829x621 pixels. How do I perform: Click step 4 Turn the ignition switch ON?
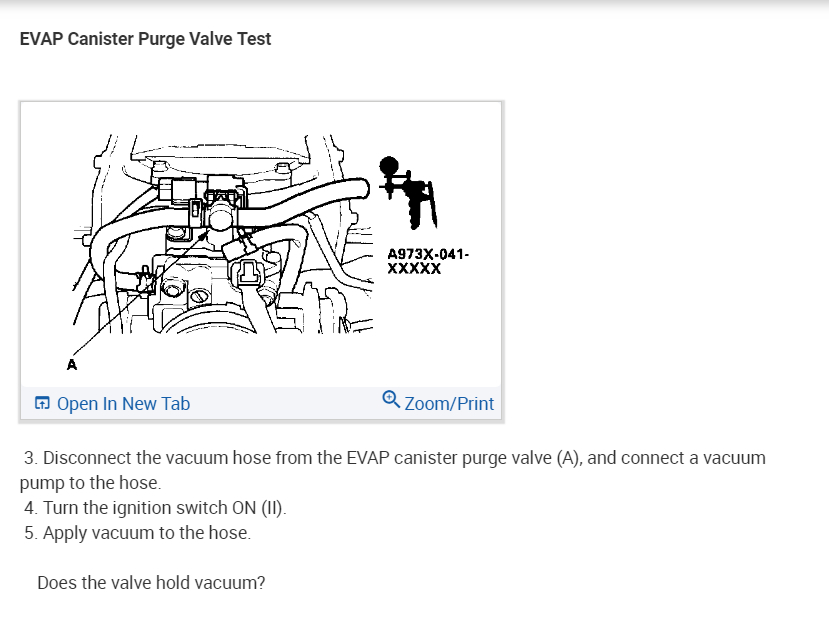pos(155,508)
